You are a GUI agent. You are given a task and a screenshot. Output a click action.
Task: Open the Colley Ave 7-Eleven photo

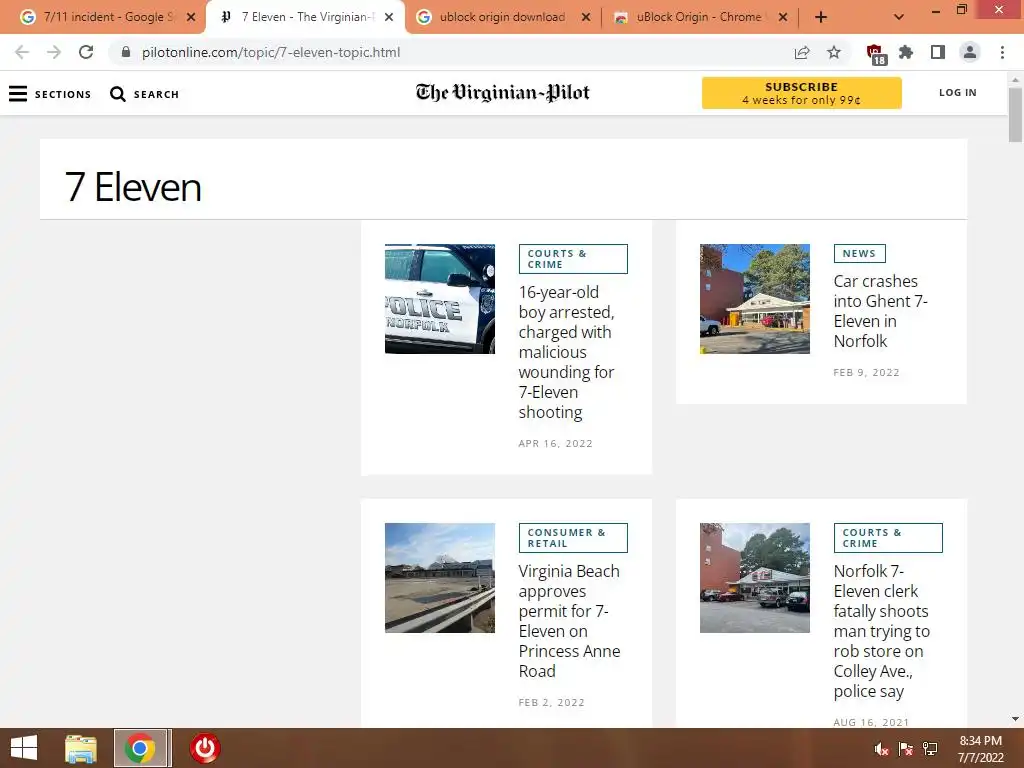point(754,577)
